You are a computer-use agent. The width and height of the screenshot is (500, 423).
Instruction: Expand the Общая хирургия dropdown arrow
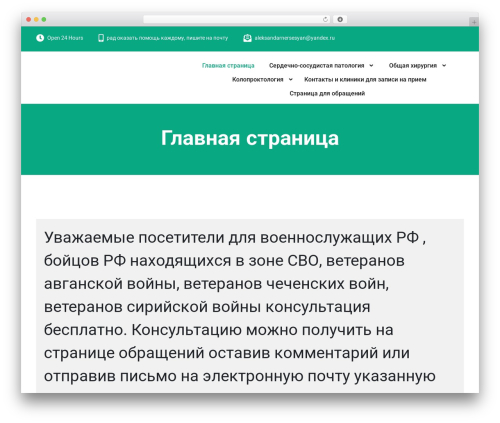tap(444, 66)
